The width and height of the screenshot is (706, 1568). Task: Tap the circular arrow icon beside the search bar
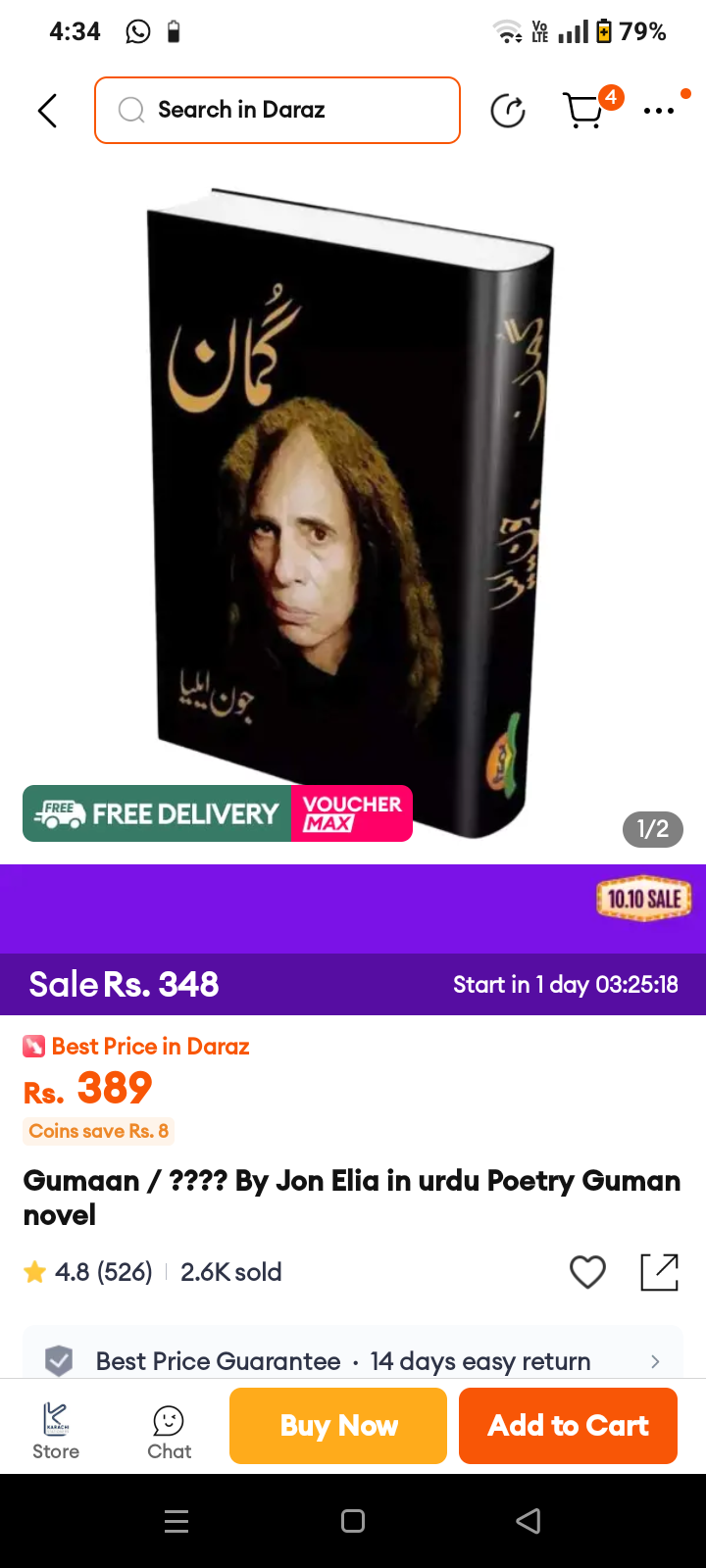(x=508, y=111)
